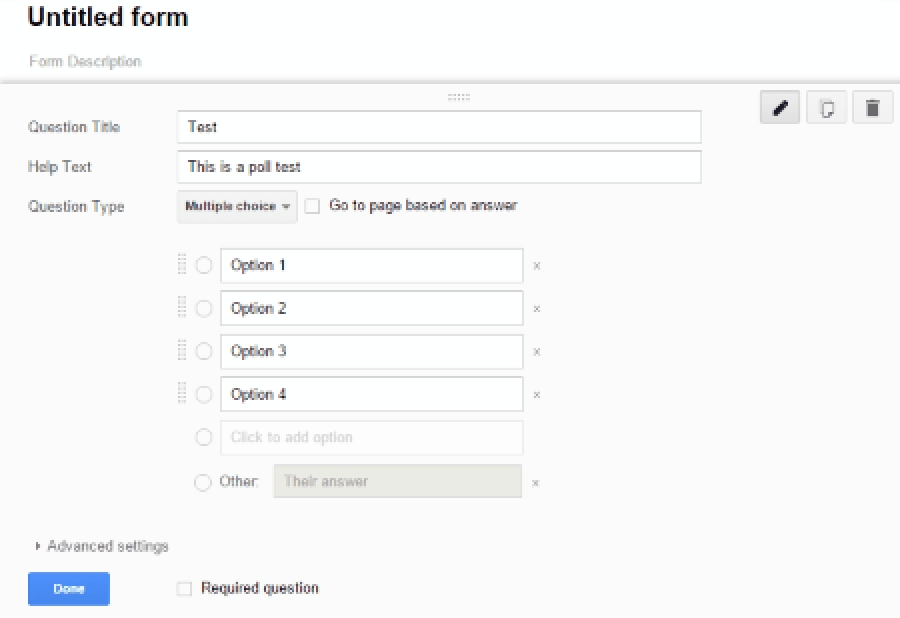Click the pencil edit icon
900x618 pixels.
tap(779, 107)
